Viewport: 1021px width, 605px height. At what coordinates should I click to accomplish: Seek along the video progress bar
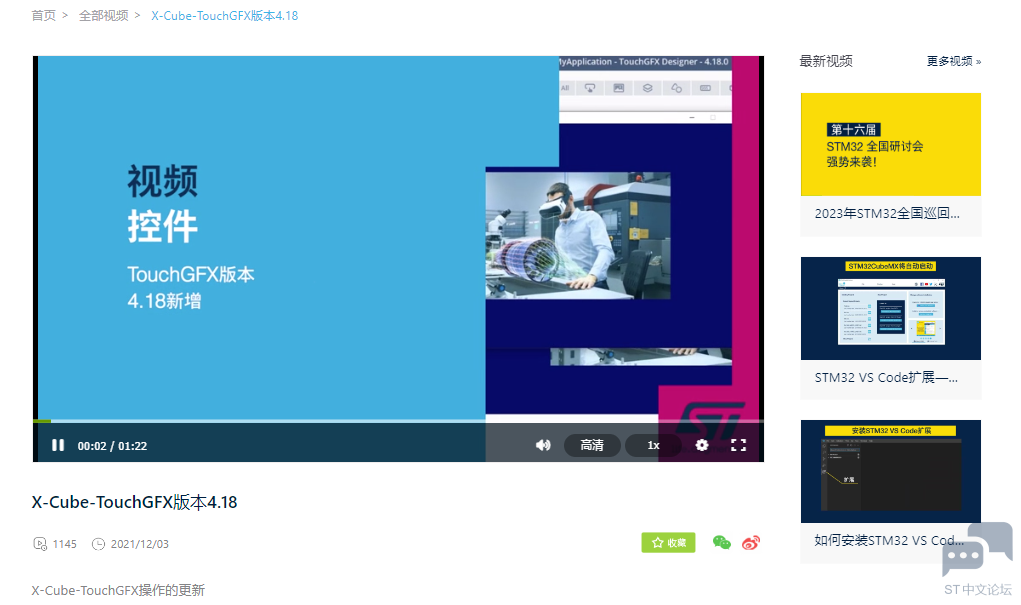[x=399, y=421]
